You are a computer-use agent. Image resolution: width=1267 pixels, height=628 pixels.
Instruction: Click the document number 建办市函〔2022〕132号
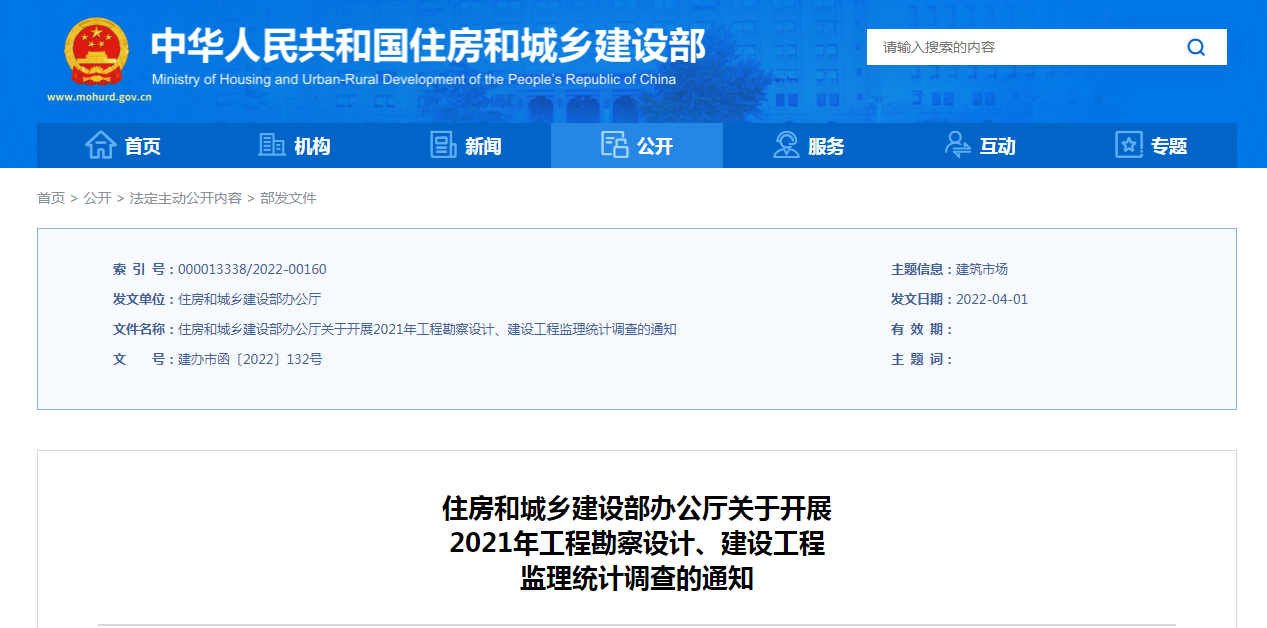click(250, 359)
